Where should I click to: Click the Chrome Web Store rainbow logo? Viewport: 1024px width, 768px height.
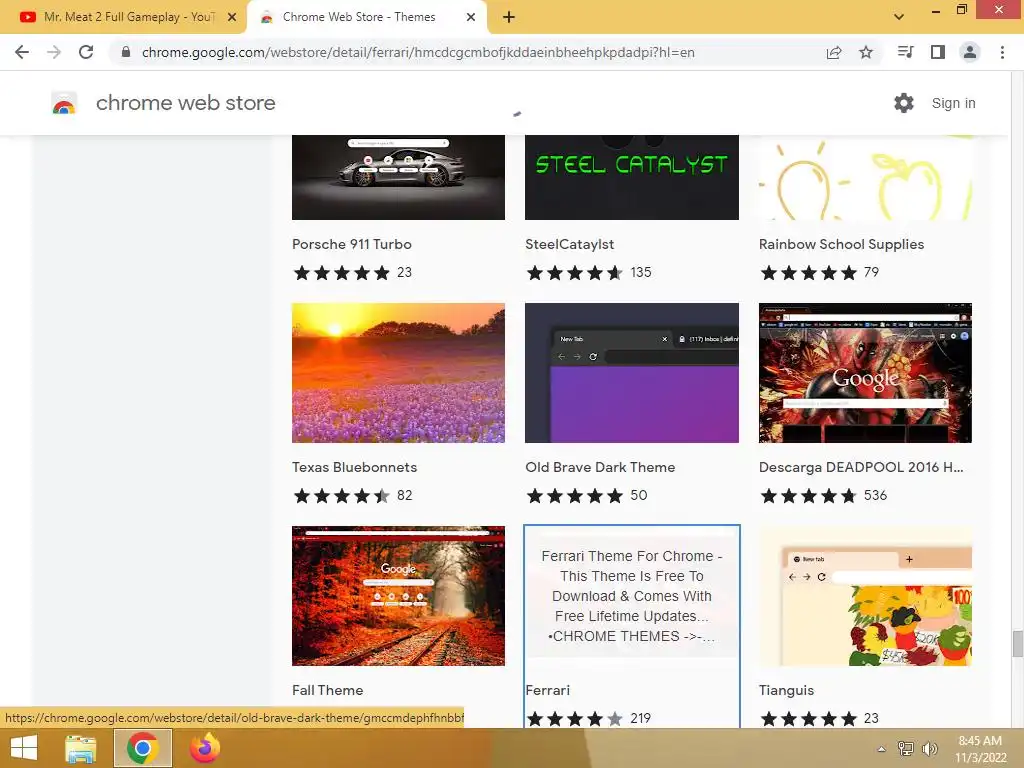click(x=64, y=103)
